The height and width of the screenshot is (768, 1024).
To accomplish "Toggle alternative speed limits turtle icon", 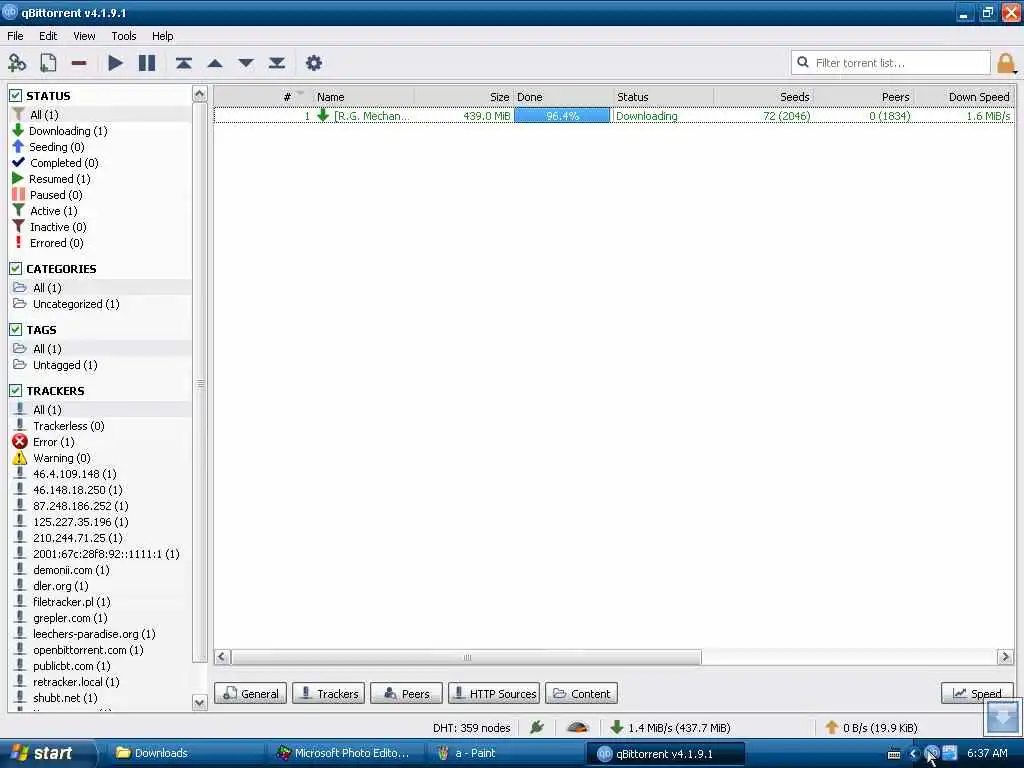I will click(577, 728).
